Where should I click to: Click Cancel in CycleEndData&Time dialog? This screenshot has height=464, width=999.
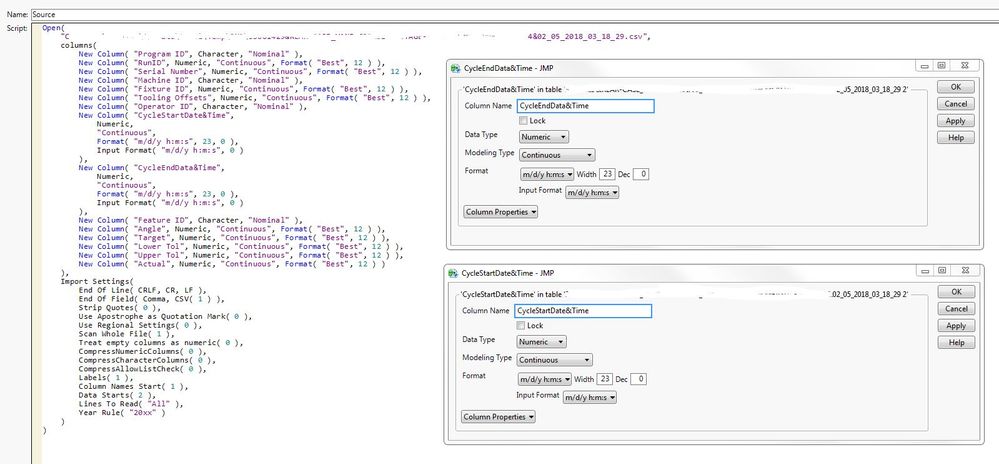pyautogui.click(x=956, y=103)
